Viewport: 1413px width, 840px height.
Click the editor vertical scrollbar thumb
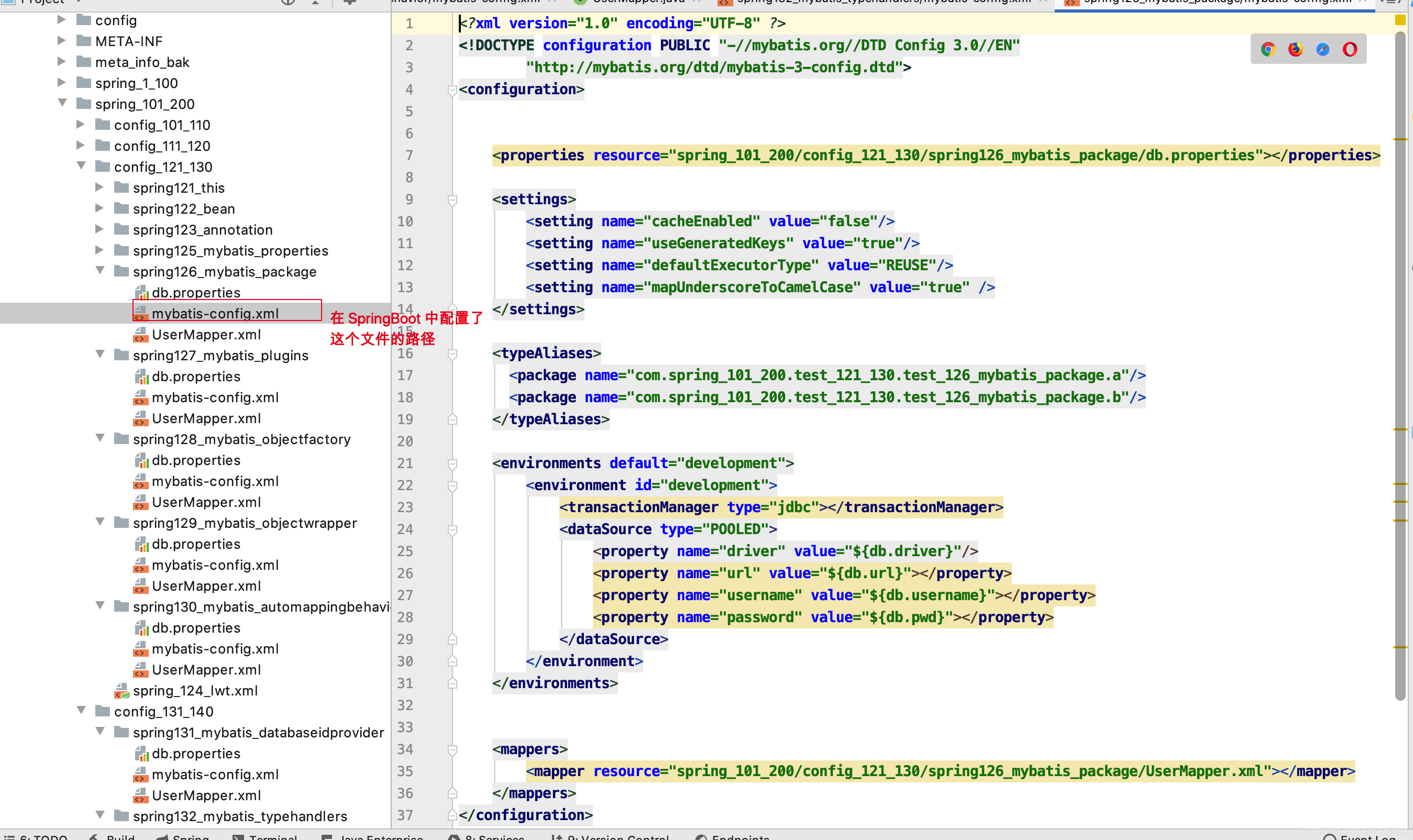click(1400, 366)
